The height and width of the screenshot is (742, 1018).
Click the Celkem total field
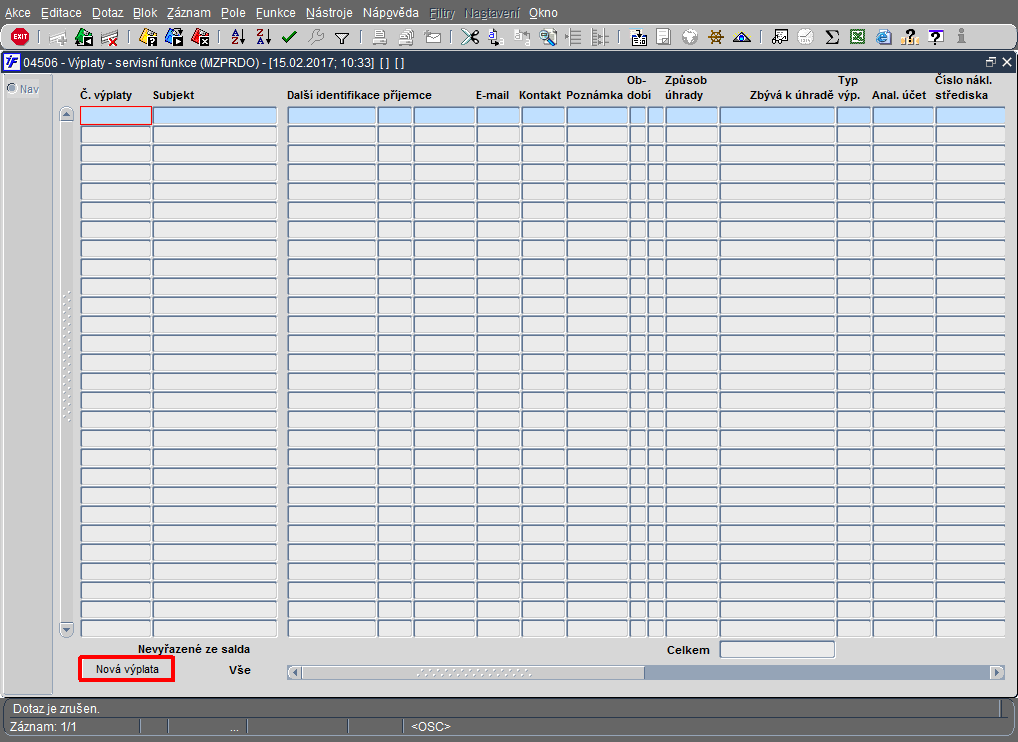pyautogui.click(x=777, y=649)
